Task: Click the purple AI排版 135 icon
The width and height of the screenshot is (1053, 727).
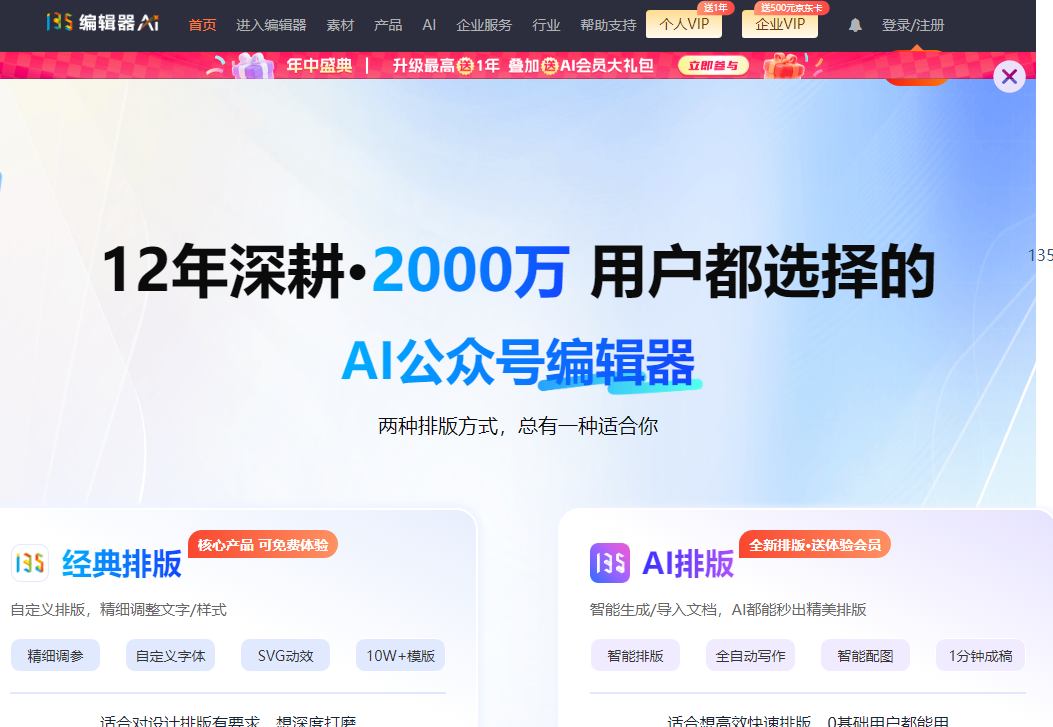Action: pos(610,563)
